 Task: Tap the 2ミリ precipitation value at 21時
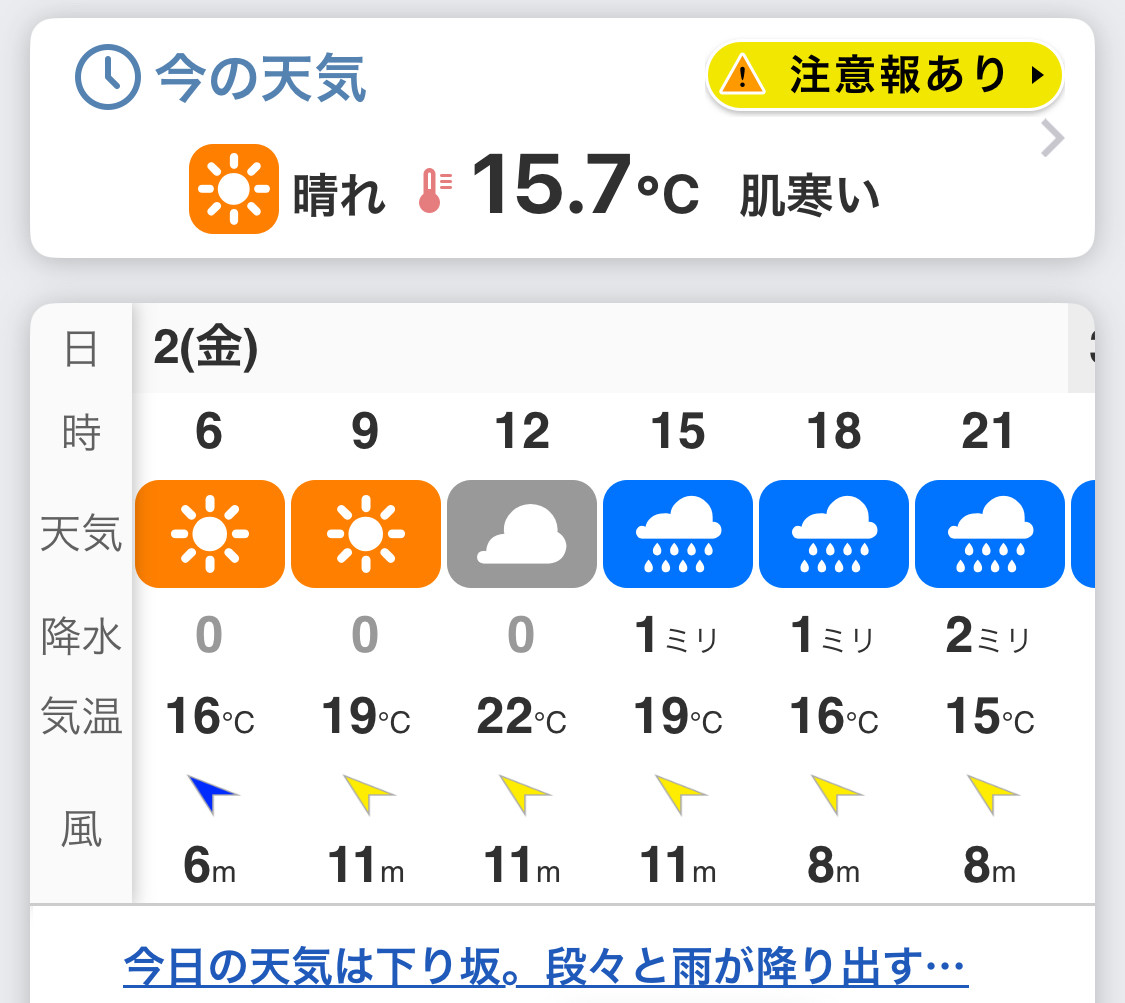click(x=988, y=636)
